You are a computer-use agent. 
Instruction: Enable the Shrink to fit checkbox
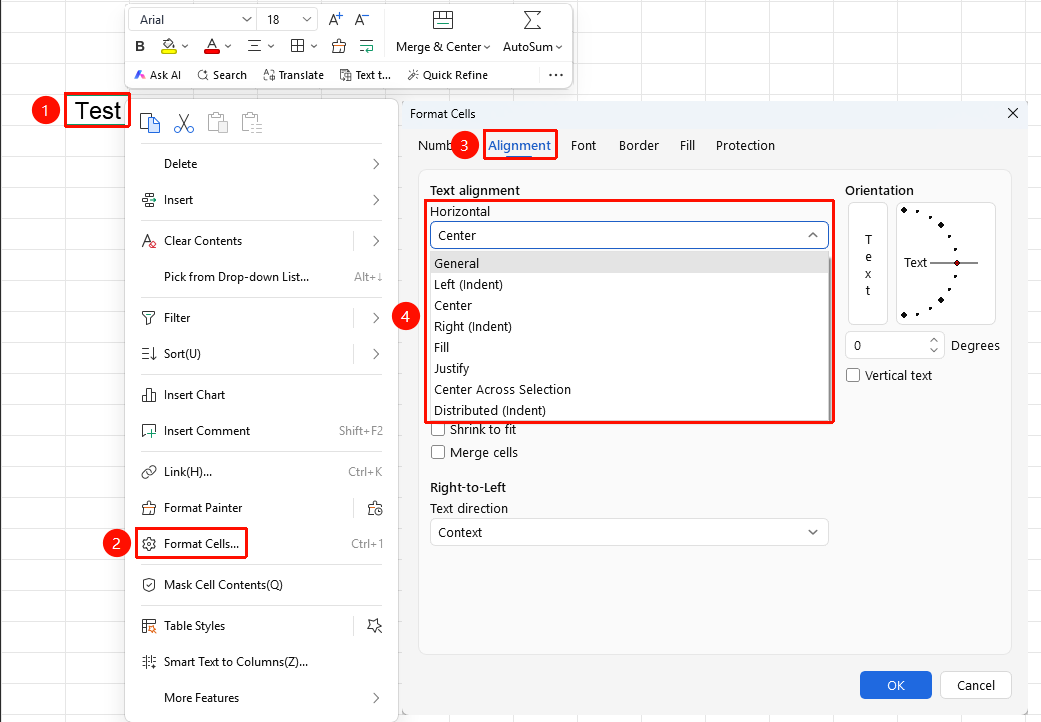pos(438,430)
